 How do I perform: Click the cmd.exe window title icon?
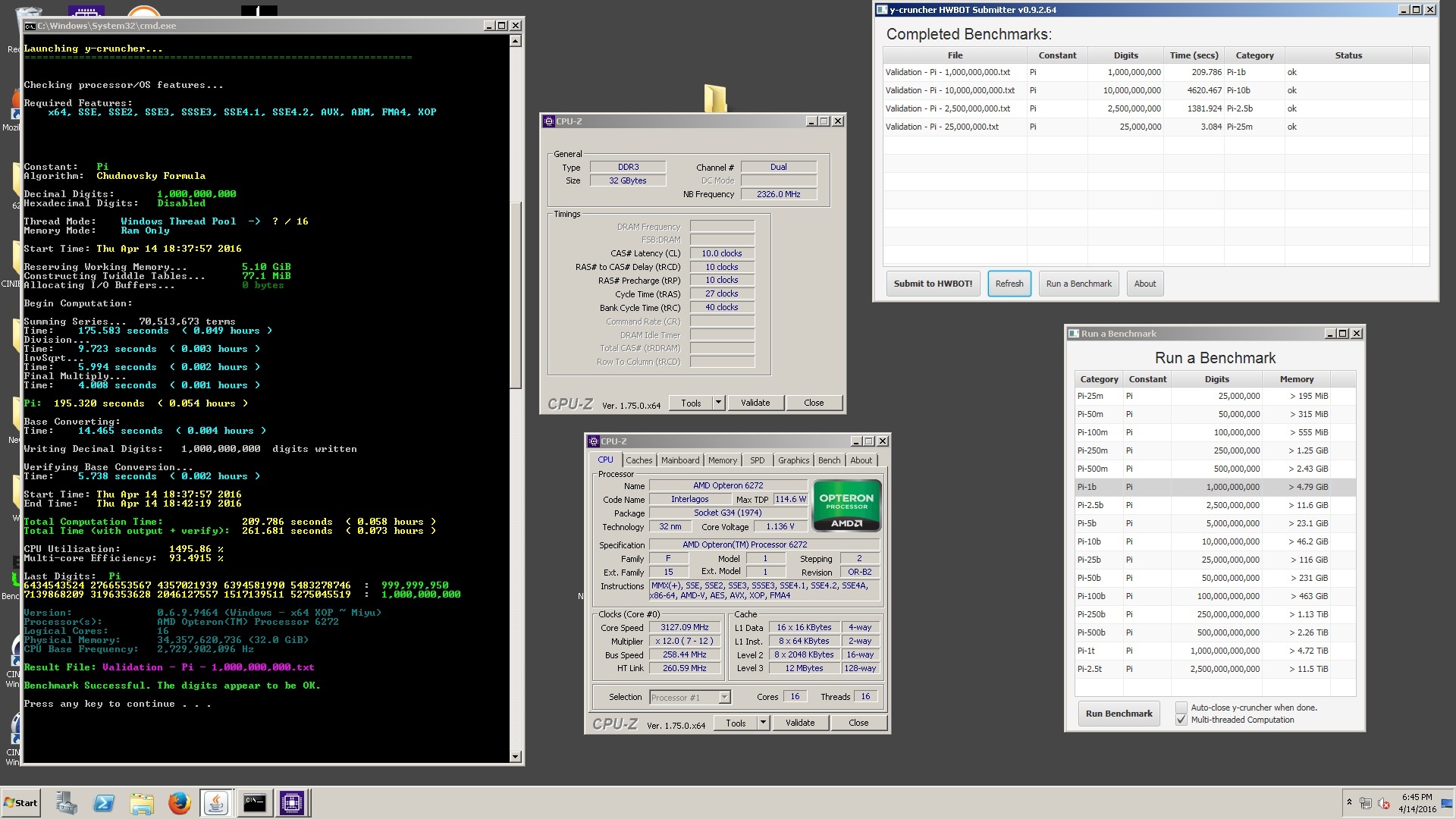[30, 26]
